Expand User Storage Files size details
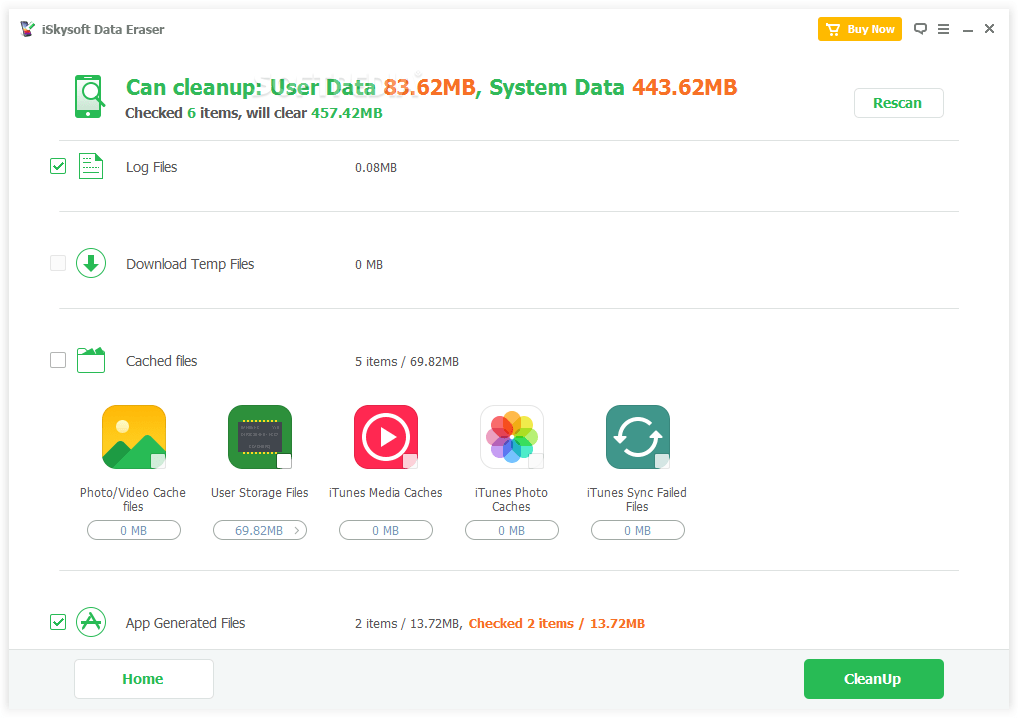 [x=259, y=530]
